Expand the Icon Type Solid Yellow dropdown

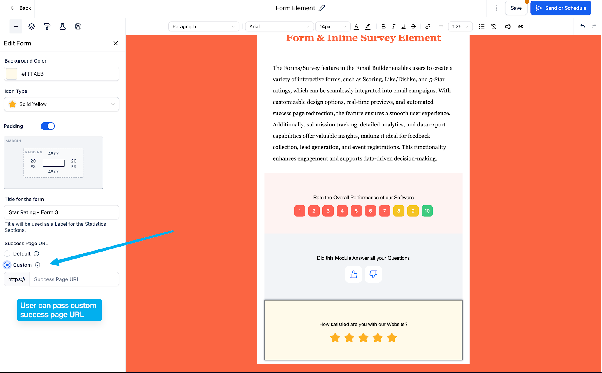point(61,104)
